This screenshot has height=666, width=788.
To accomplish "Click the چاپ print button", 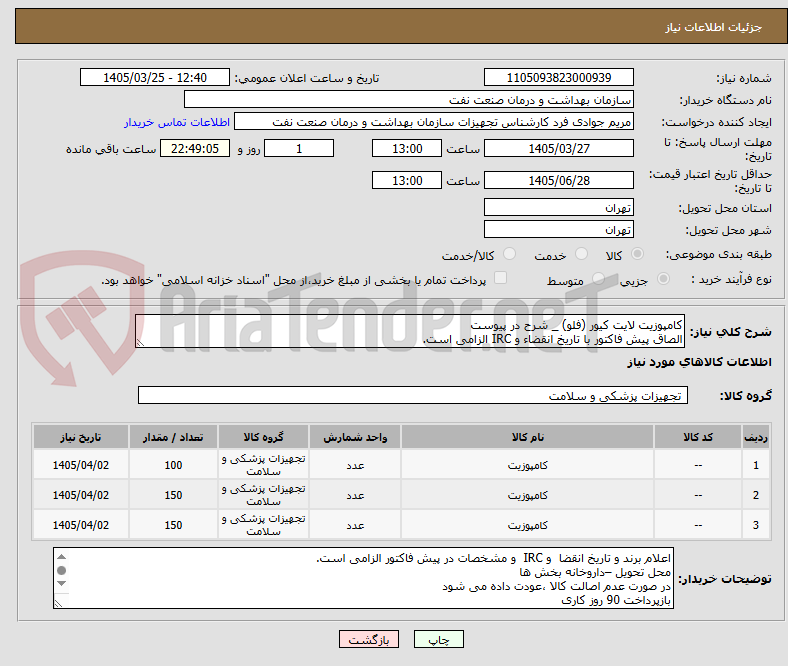I will 439,639.
